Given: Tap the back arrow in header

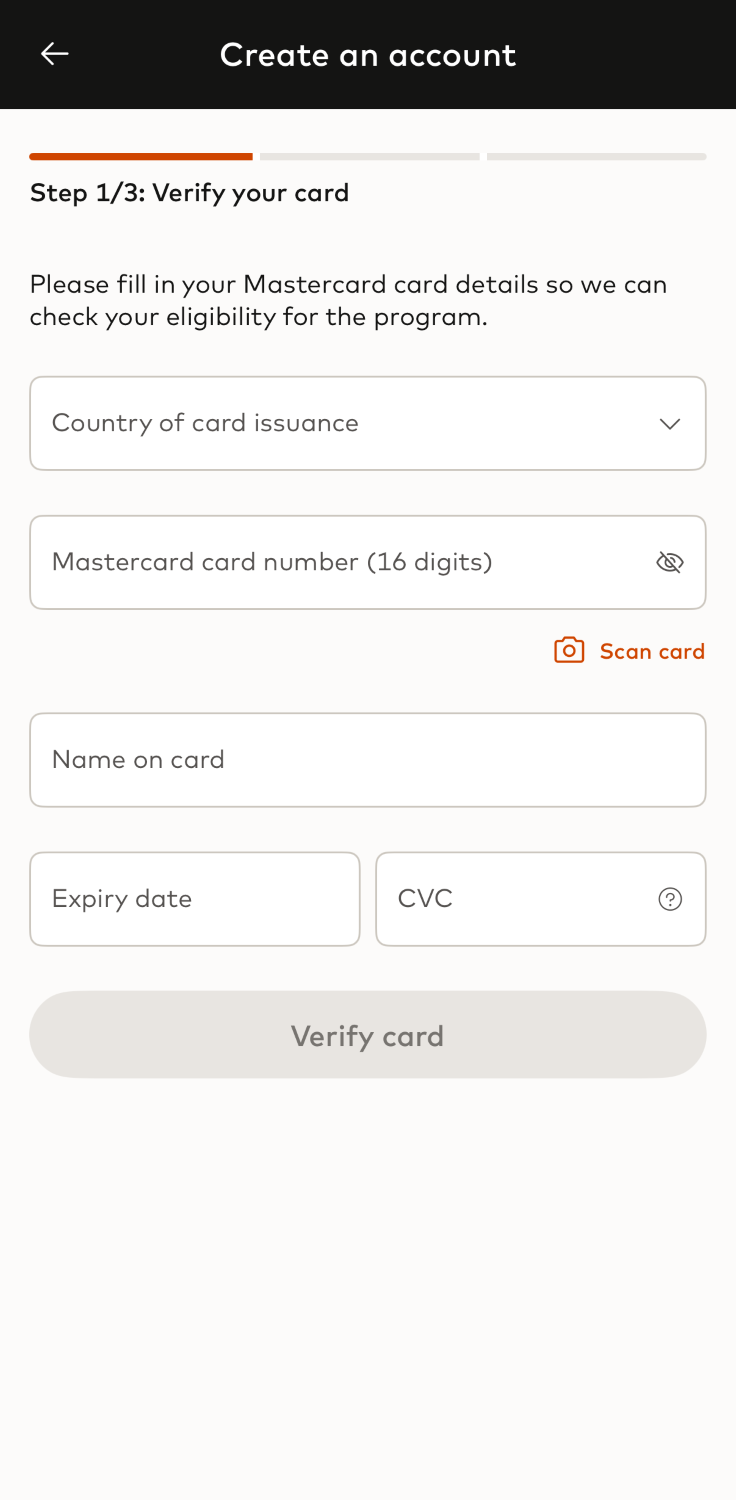Looking at the screenshot, I should coord(54,54).
